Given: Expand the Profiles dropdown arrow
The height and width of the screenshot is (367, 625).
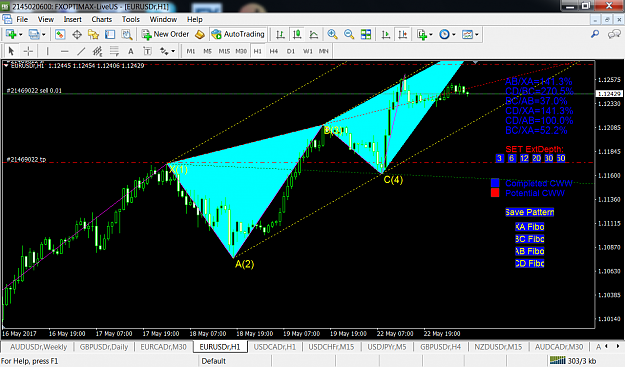Looking at the screenshot, I should click(44, 35).
